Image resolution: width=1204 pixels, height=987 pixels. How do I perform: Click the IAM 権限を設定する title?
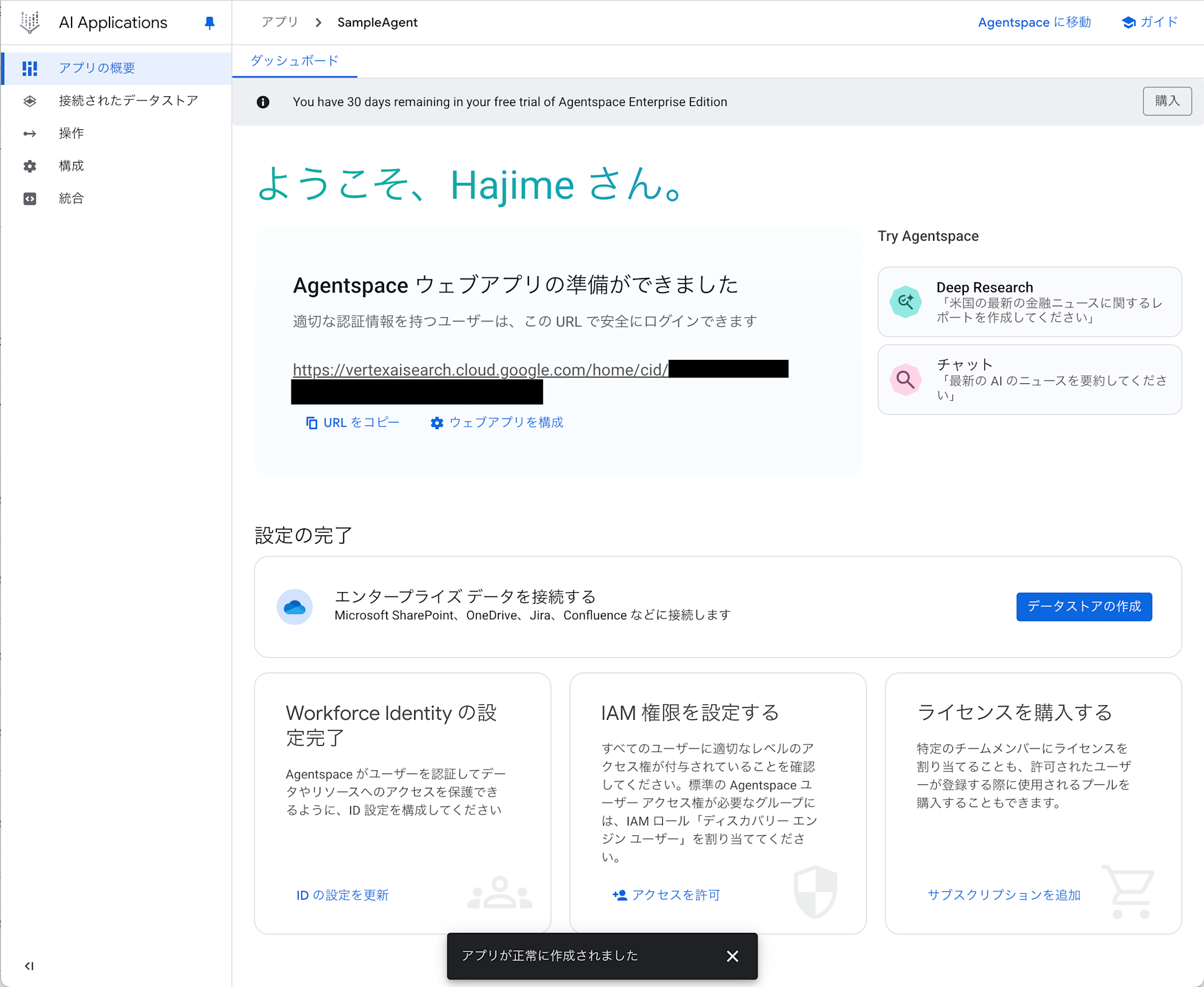690,713
